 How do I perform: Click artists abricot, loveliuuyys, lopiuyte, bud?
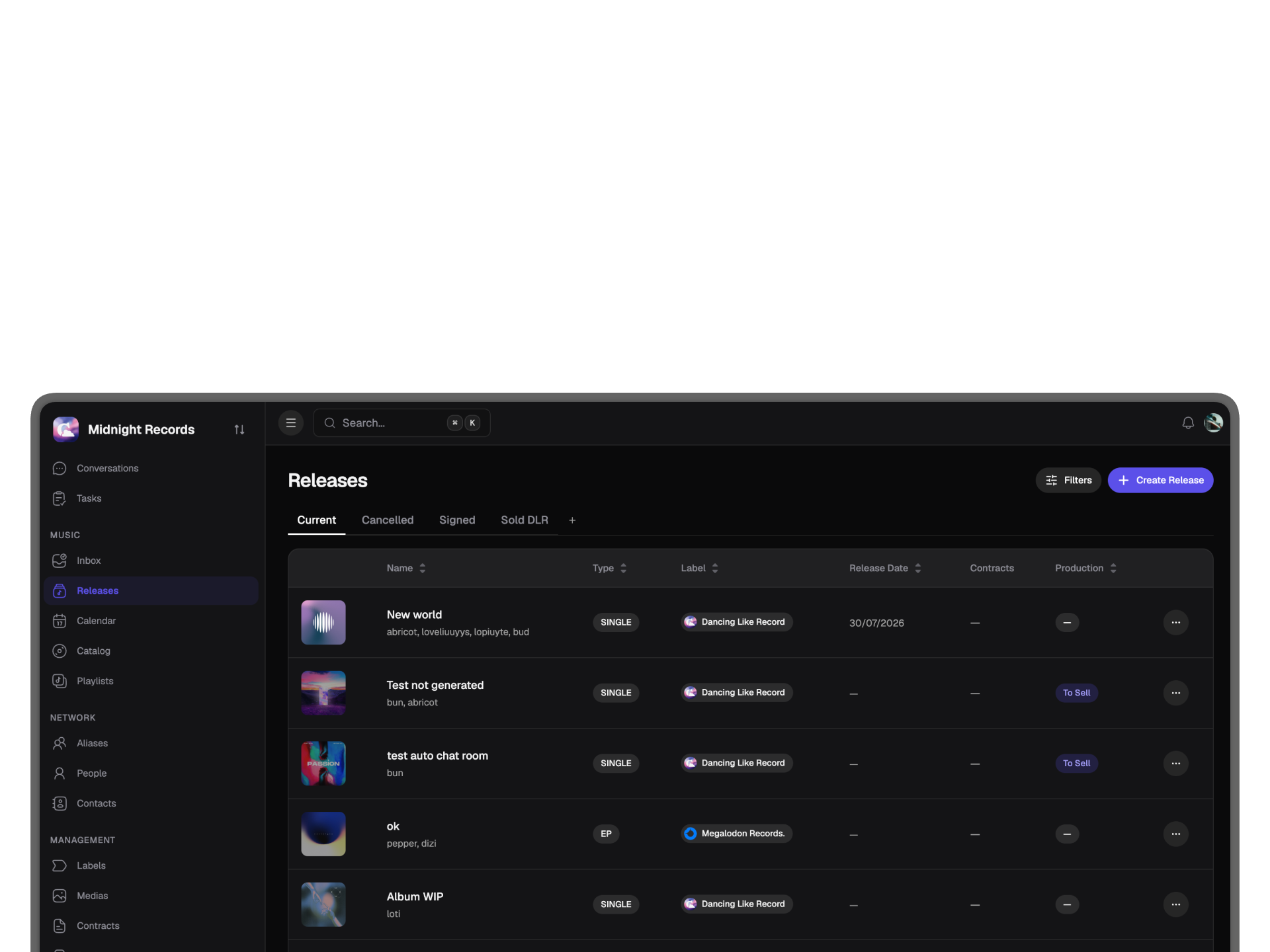pyautogui.click(x=458, y=632)
